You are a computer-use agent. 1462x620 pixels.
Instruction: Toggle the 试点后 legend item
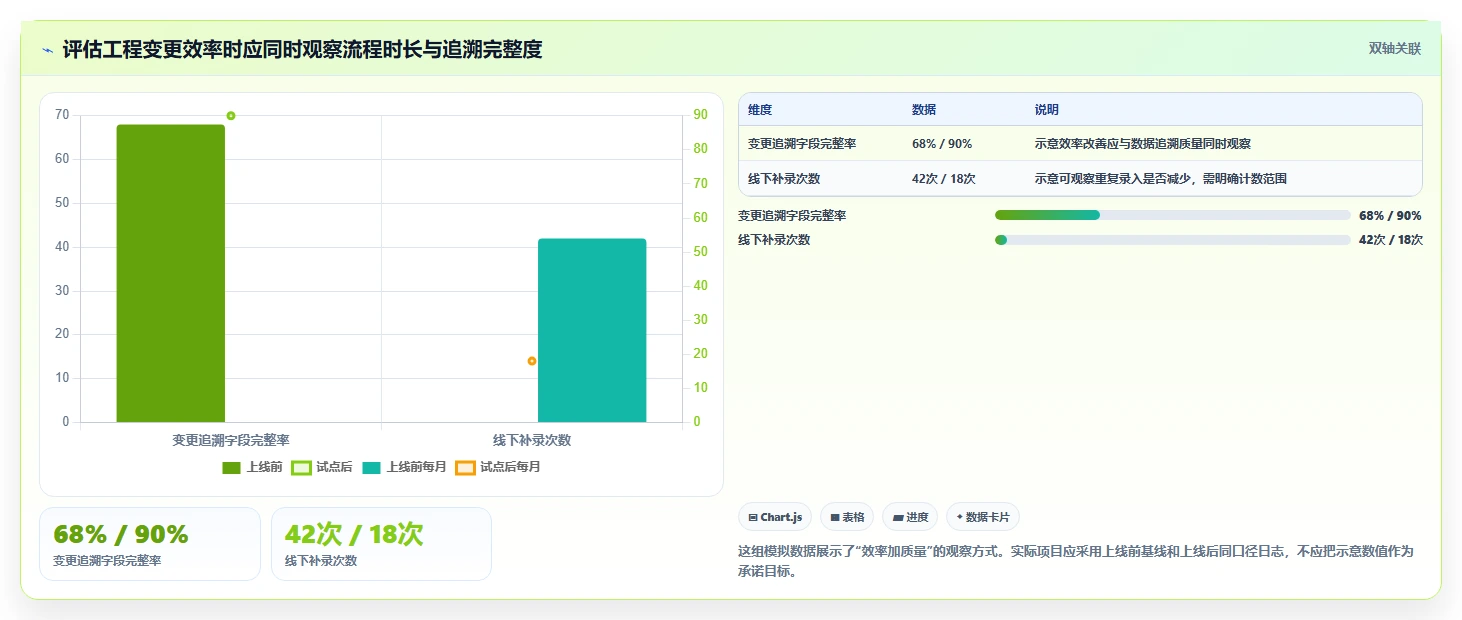[x=321, y=467]
